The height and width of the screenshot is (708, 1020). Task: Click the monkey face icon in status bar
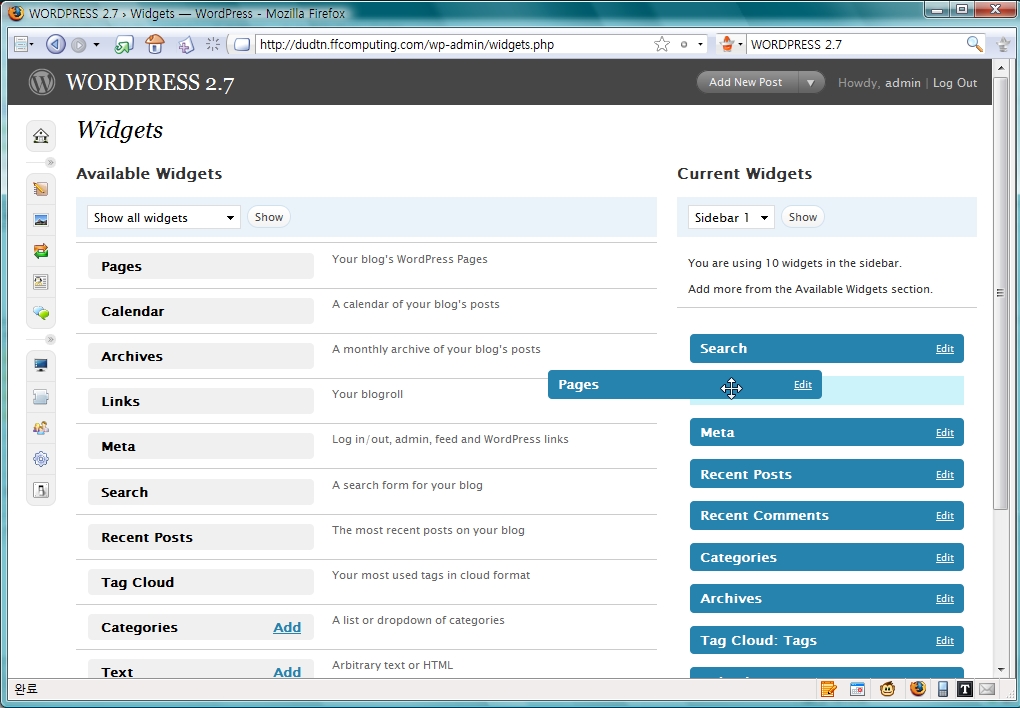pyautogui.click(x=887, y=688)
